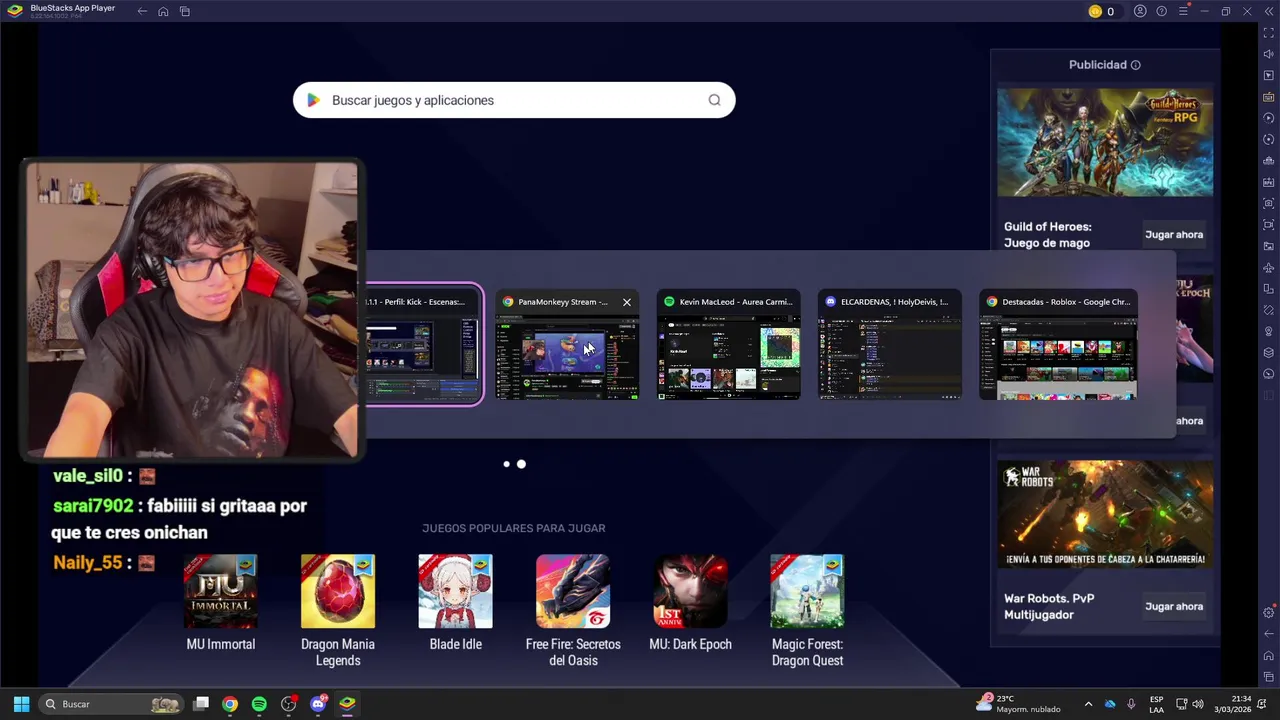Open the media manager folder icon
Screen dimensions: 1280x720
[1269, 246]
